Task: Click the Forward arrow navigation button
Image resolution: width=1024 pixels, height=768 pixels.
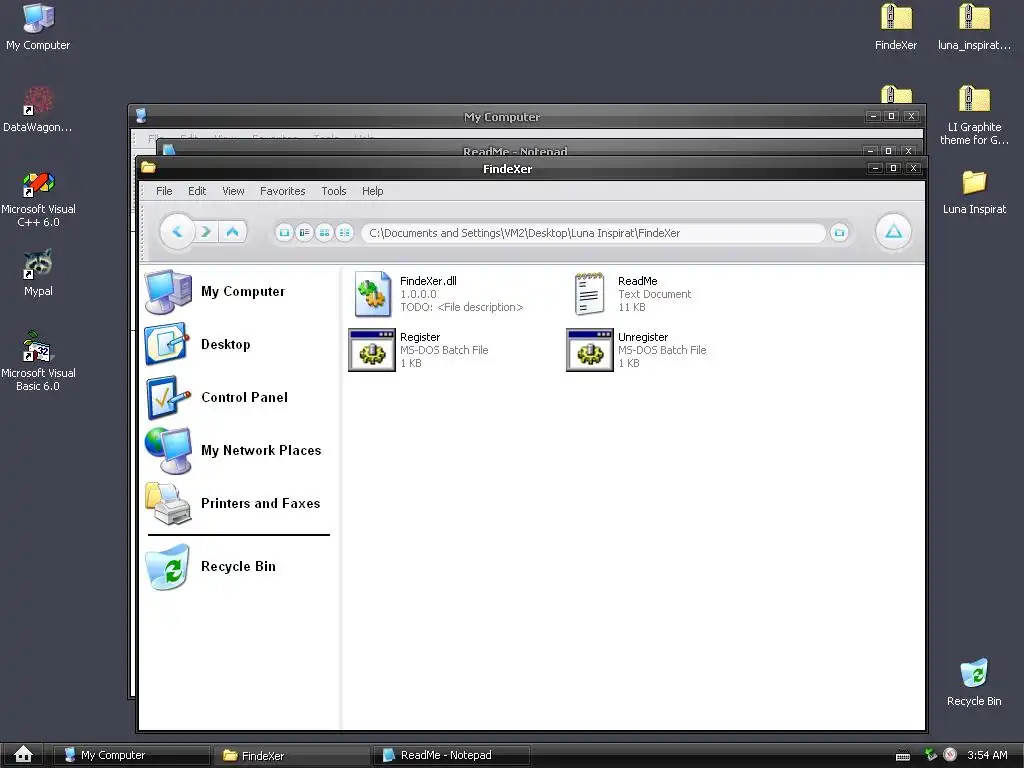Action: pos(206,232)
